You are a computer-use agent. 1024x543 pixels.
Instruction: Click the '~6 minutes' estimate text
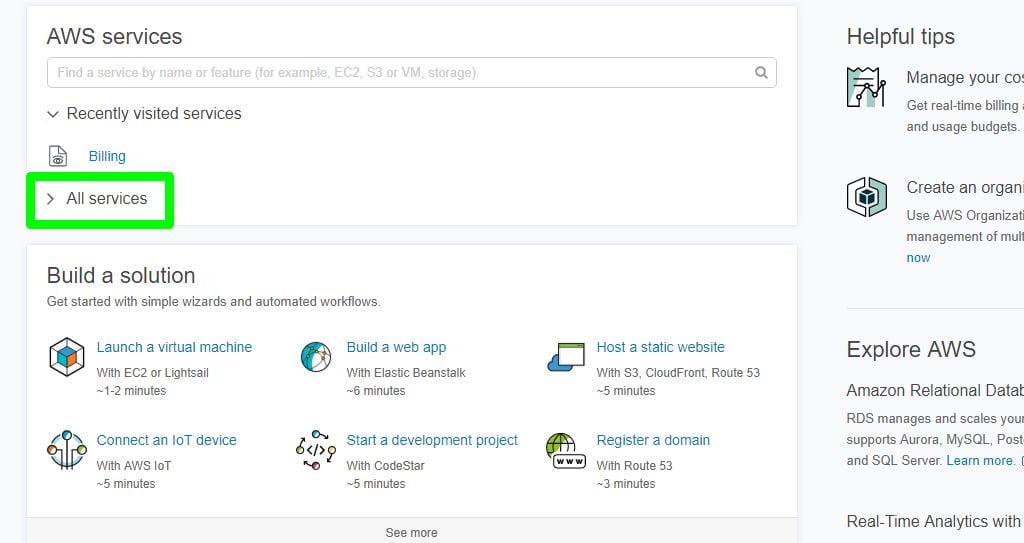point(376,391)
